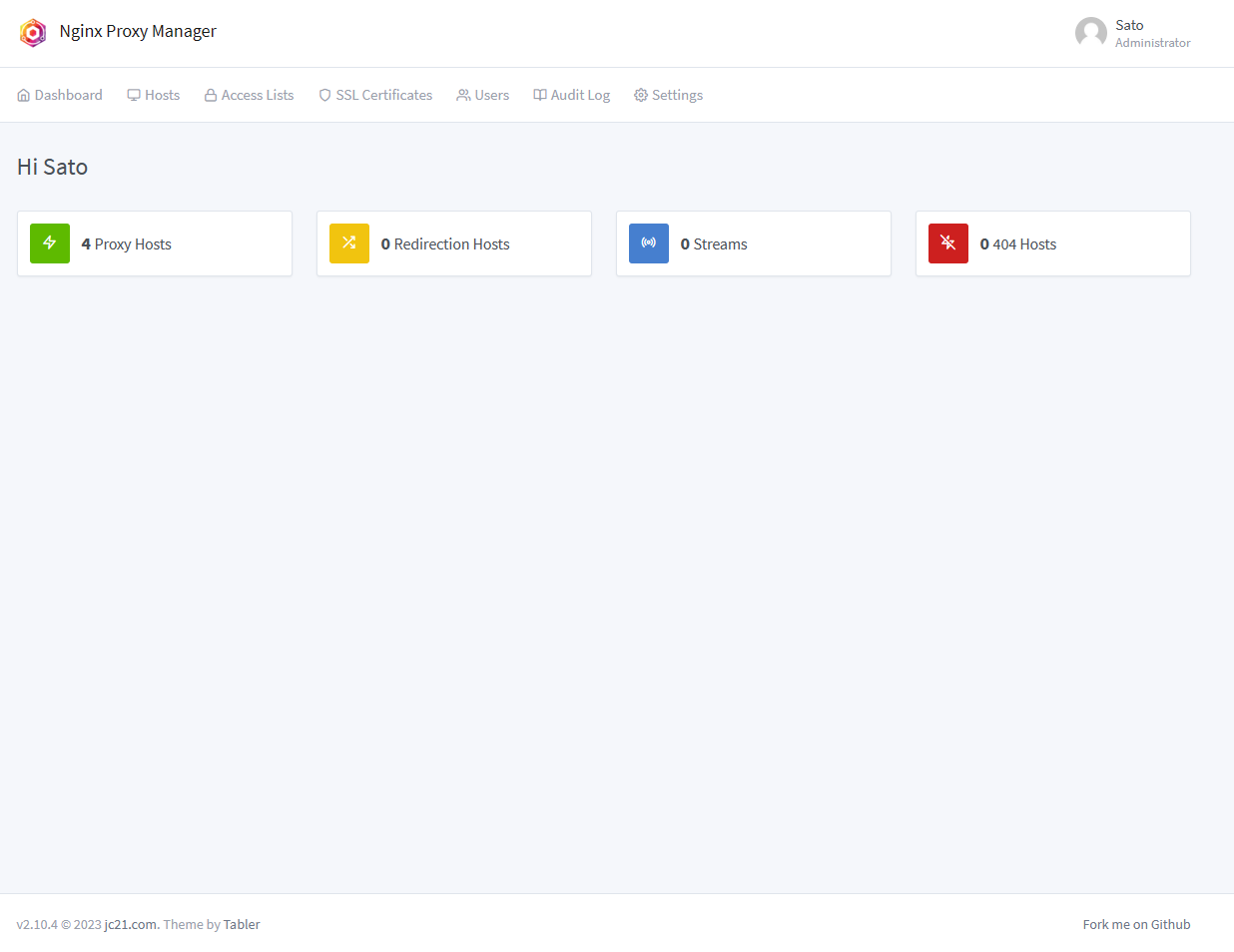Click the yellow Redirection Hosts shuffle icon
Image resolution: width=1234 pixels, height=952 pixels.
click(349, 243)
